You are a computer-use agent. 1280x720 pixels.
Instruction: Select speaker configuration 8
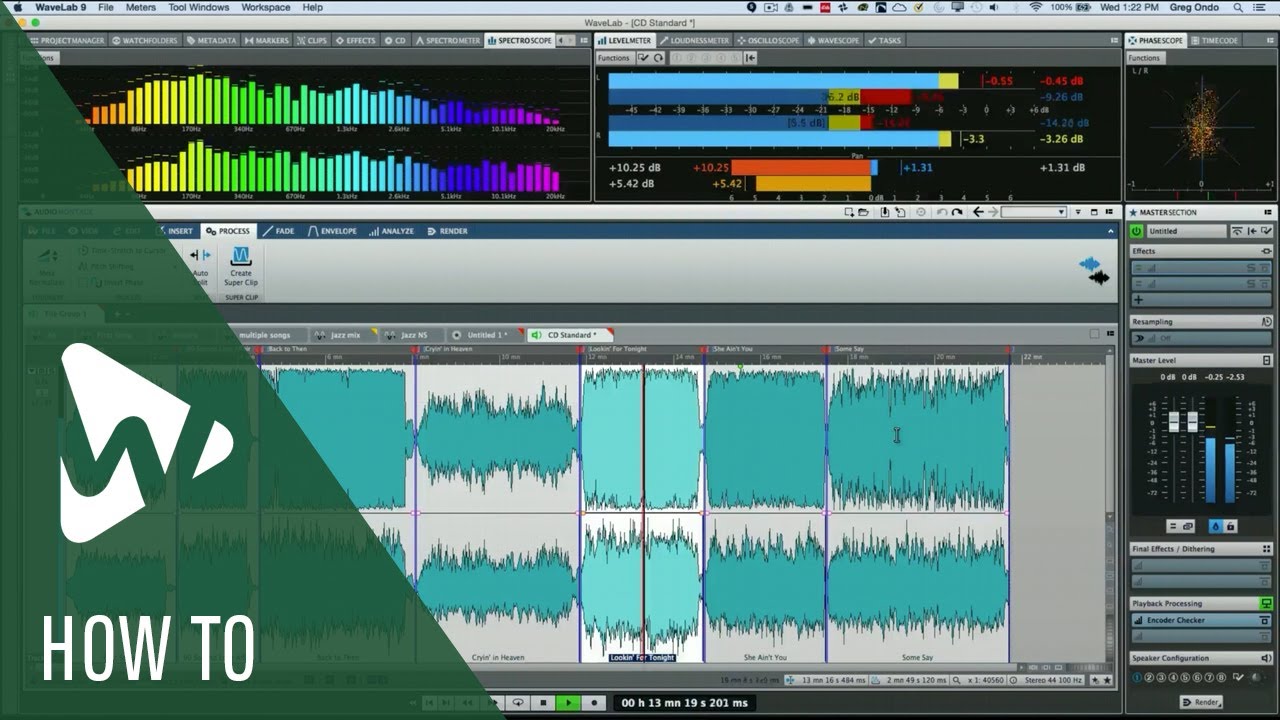pyautogui.click(x=1221, y=677)
